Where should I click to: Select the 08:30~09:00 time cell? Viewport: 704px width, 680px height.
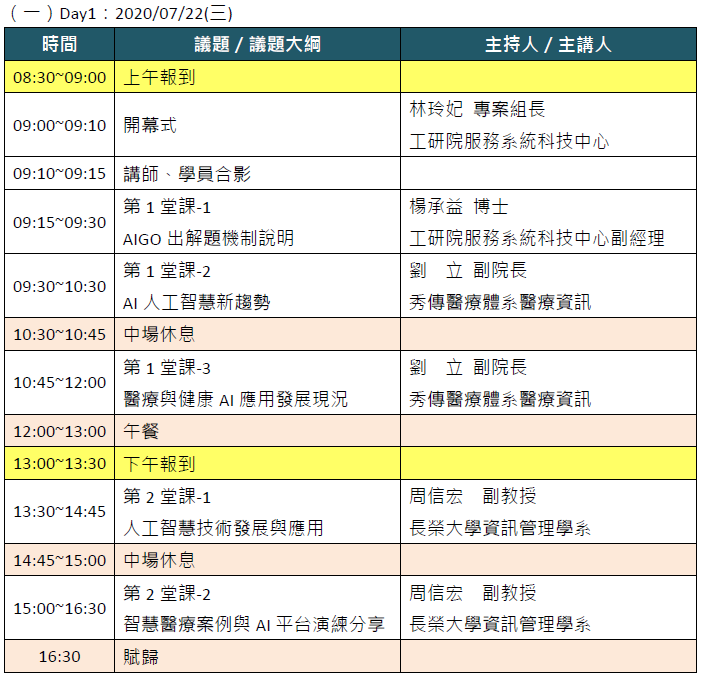click(59, 78)
